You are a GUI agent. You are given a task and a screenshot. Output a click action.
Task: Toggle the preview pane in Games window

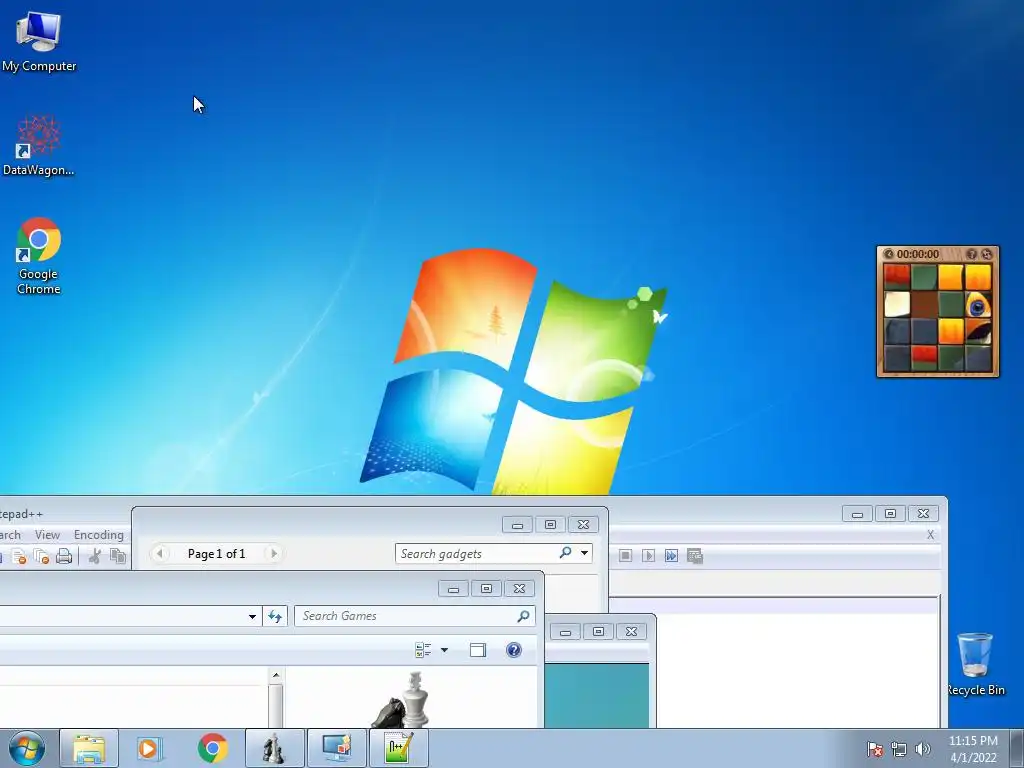(478, 650)
